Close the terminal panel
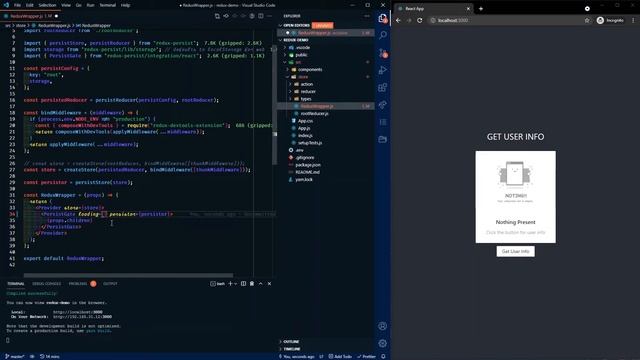Screen dimensions: 640x360 coord(269,284)
